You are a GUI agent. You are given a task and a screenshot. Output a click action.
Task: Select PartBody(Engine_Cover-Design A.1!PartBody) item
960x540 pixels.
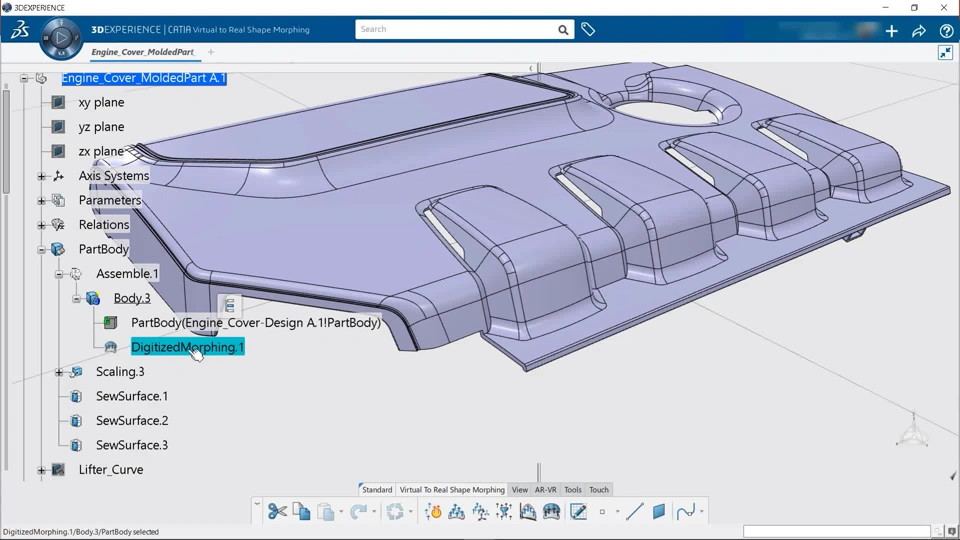click(x=256, y=323)
